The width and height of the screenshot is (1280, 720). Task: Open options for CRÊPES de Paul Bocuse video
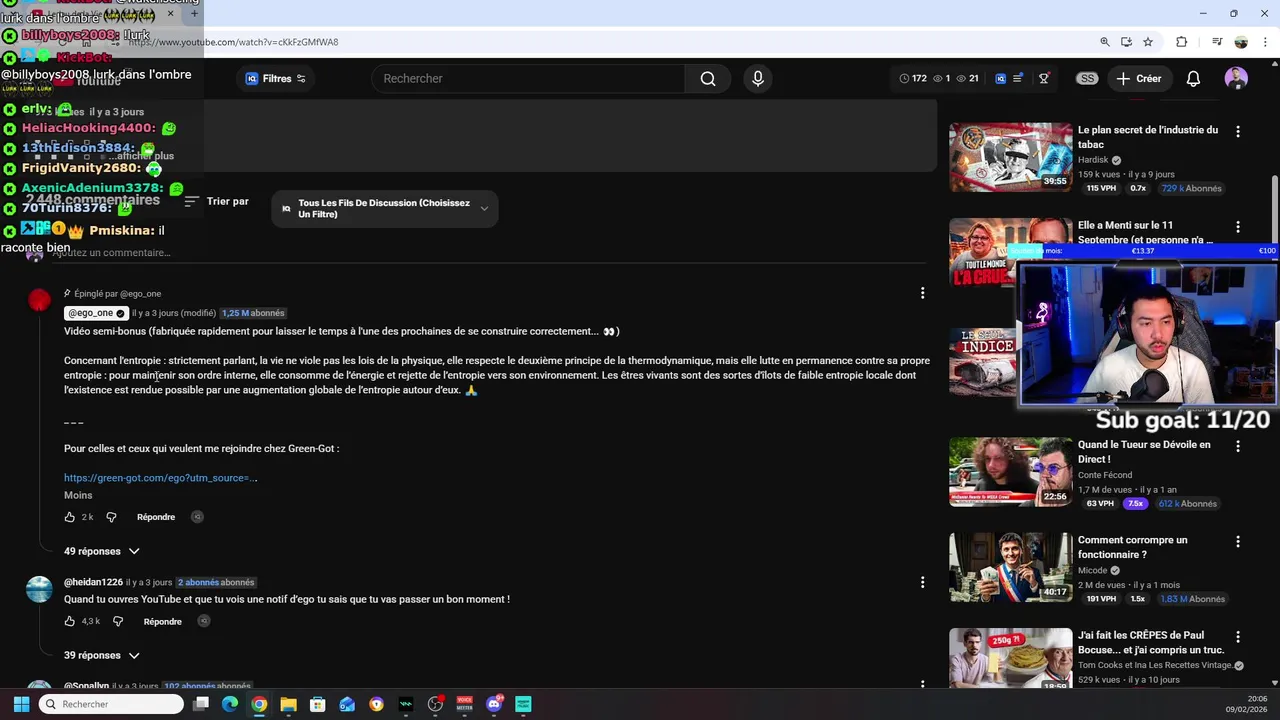tap(1238, 636)
